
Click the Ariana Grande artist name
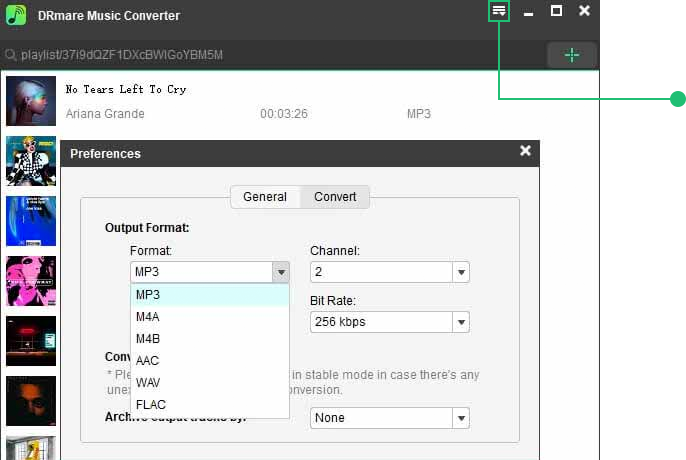[x=105, y=114]
